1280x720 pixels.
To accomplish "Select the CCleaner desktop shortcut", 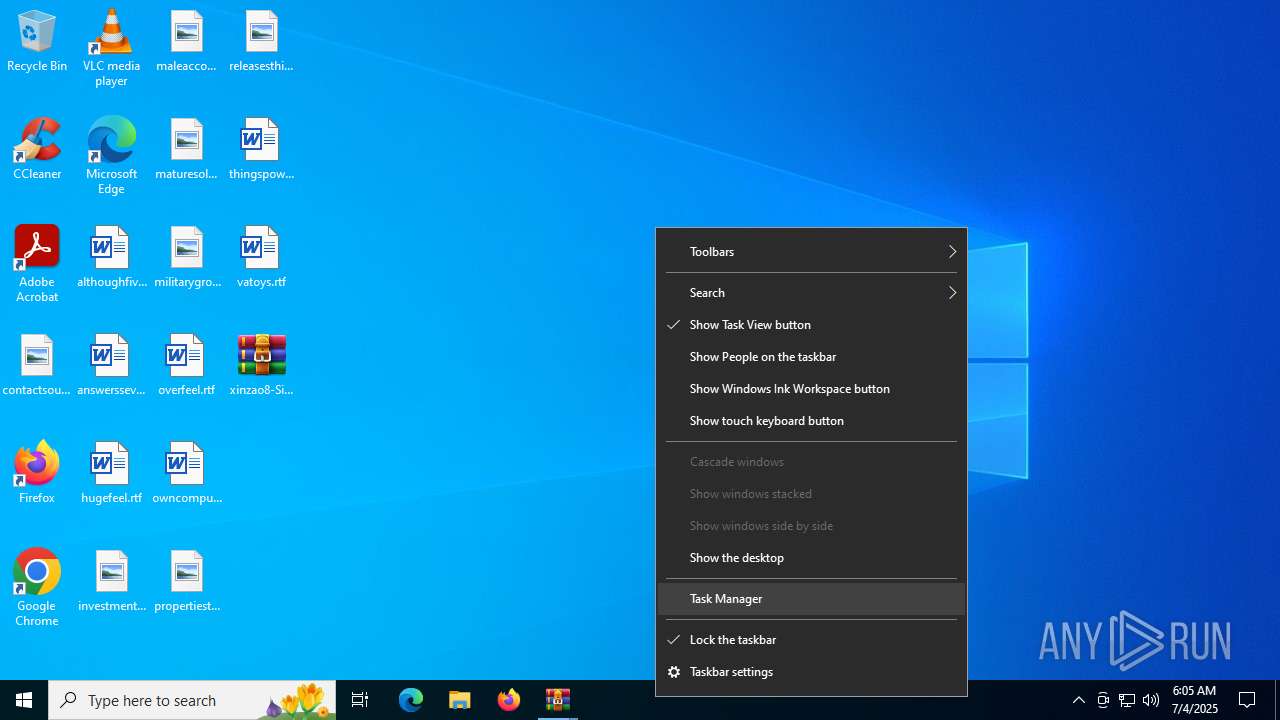I will [x=37, y=150].
